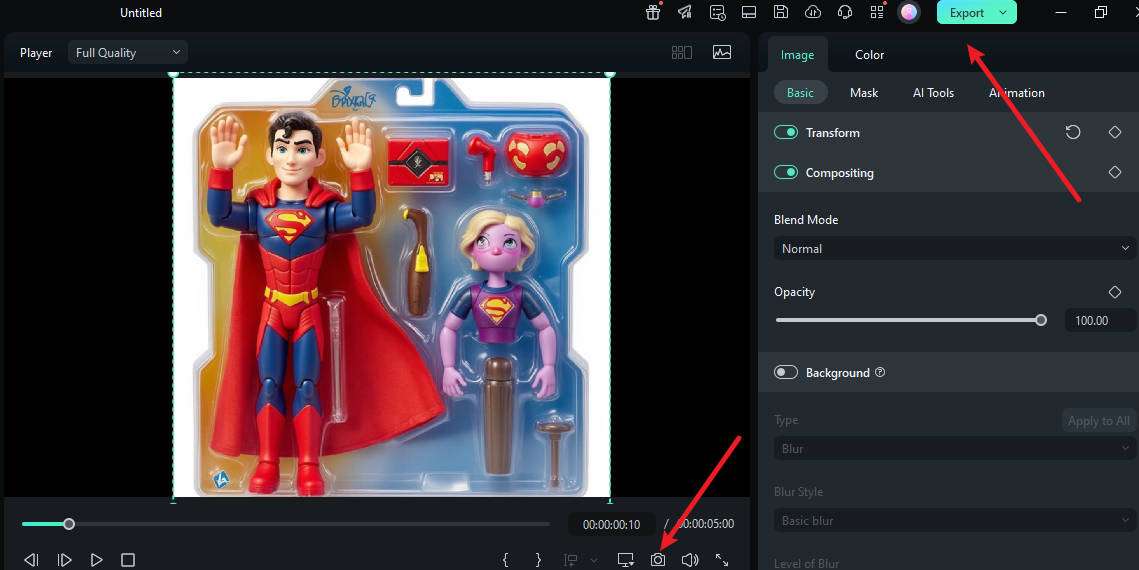Open the Blend Mode Normal dropdown
This screenshot has height=570, width=1139.
954,248
